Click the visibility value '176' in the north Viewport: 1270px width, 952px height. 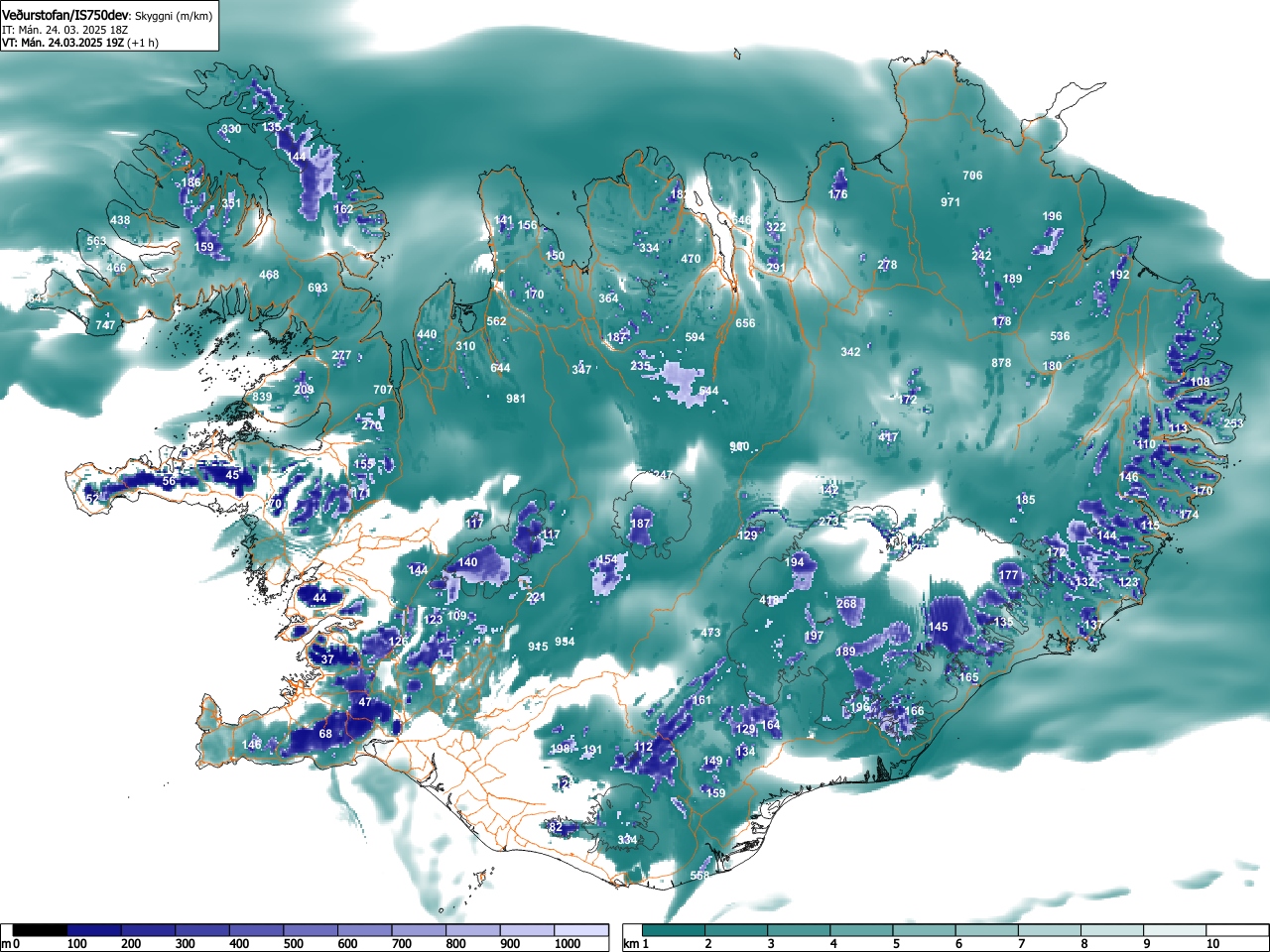click(838, 195)
